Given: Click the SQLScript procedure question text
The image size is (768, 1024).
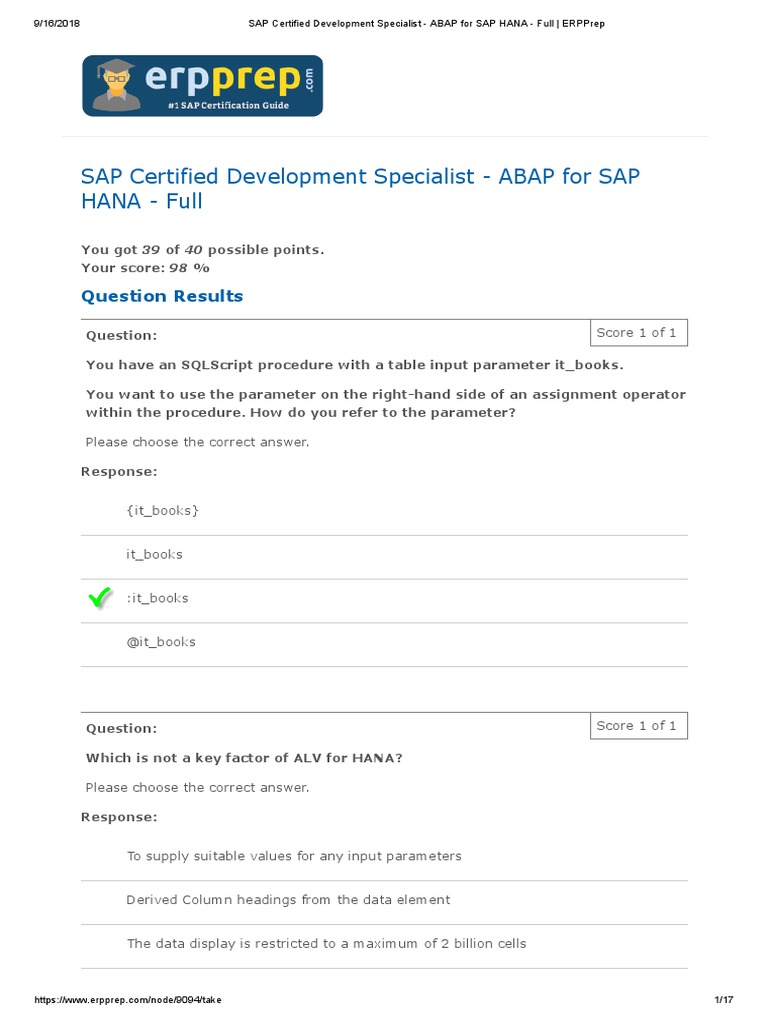Looking at the screenshot, I should coord(354,365).
